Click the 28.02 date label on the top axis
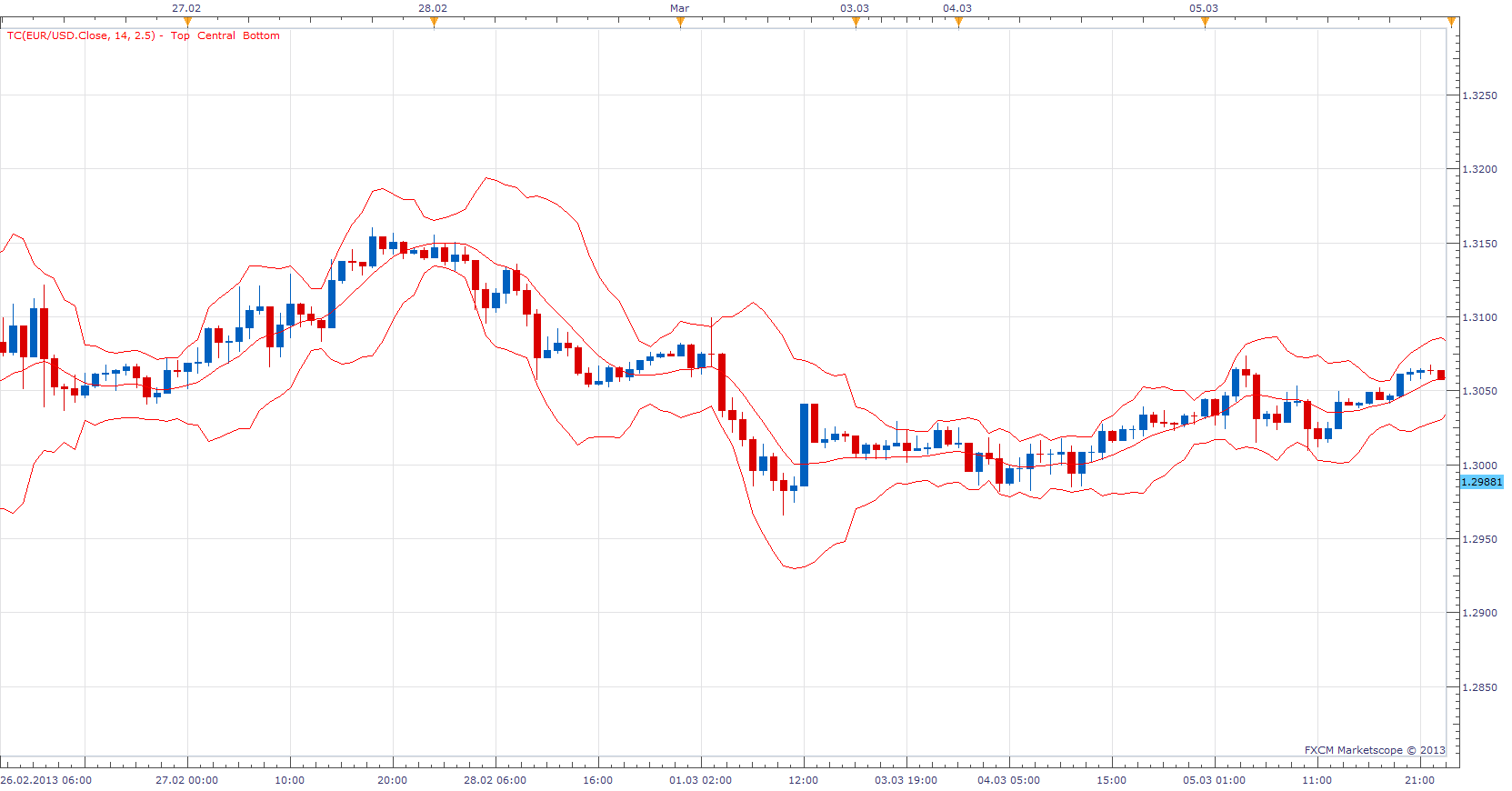 click(x=433, y=8)
